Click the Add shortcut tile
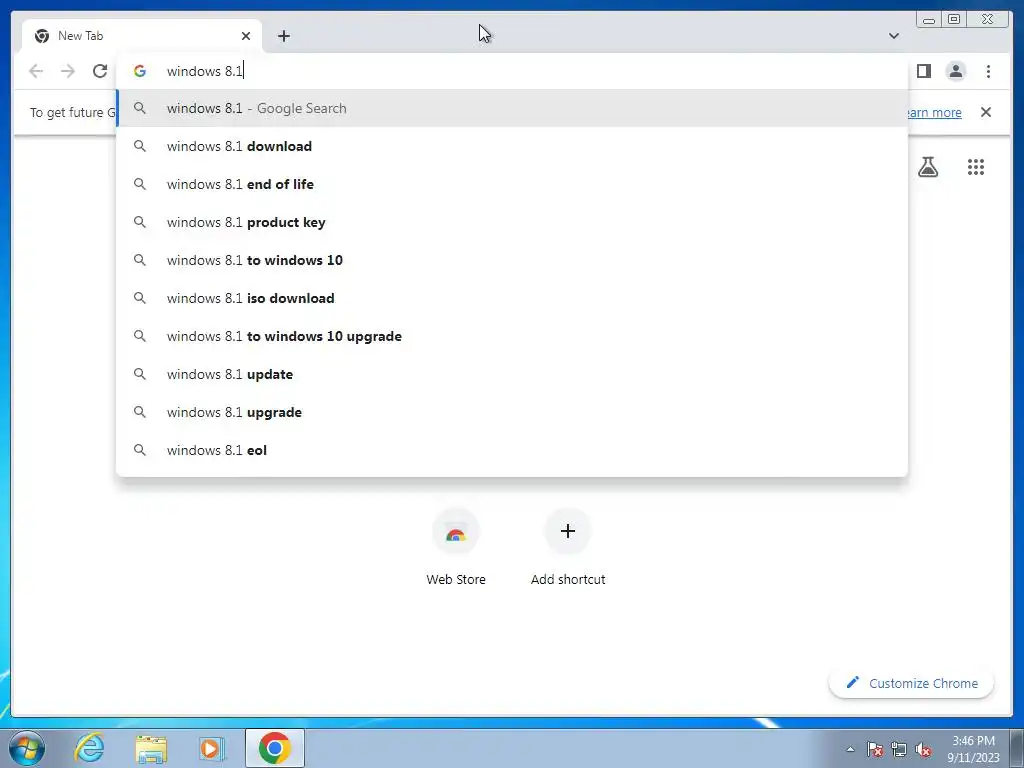 coord(568,548)
